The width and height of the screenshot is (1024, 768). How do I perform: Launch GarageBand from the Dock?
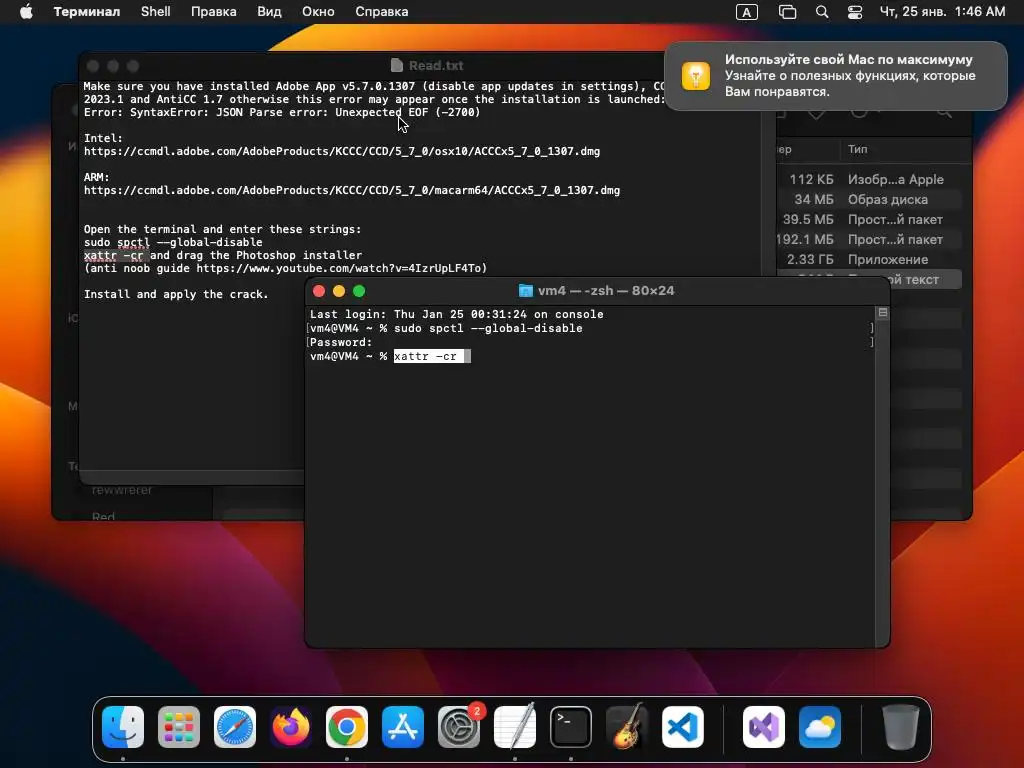tap(627, 727)
